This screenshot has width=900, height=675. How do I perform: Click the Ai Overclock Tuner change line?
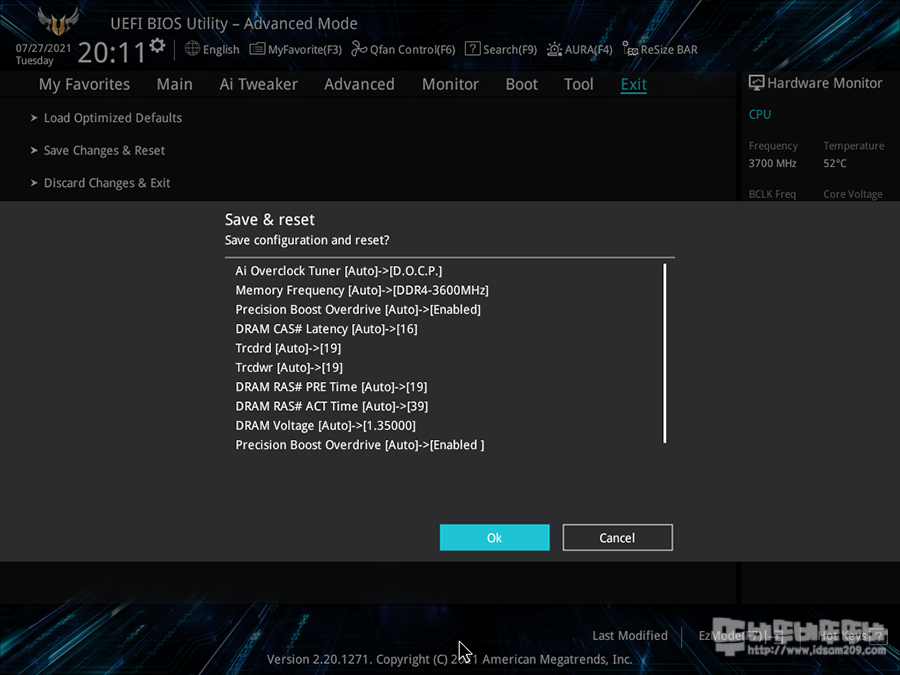pyautogui.click(x=339, y=271)
